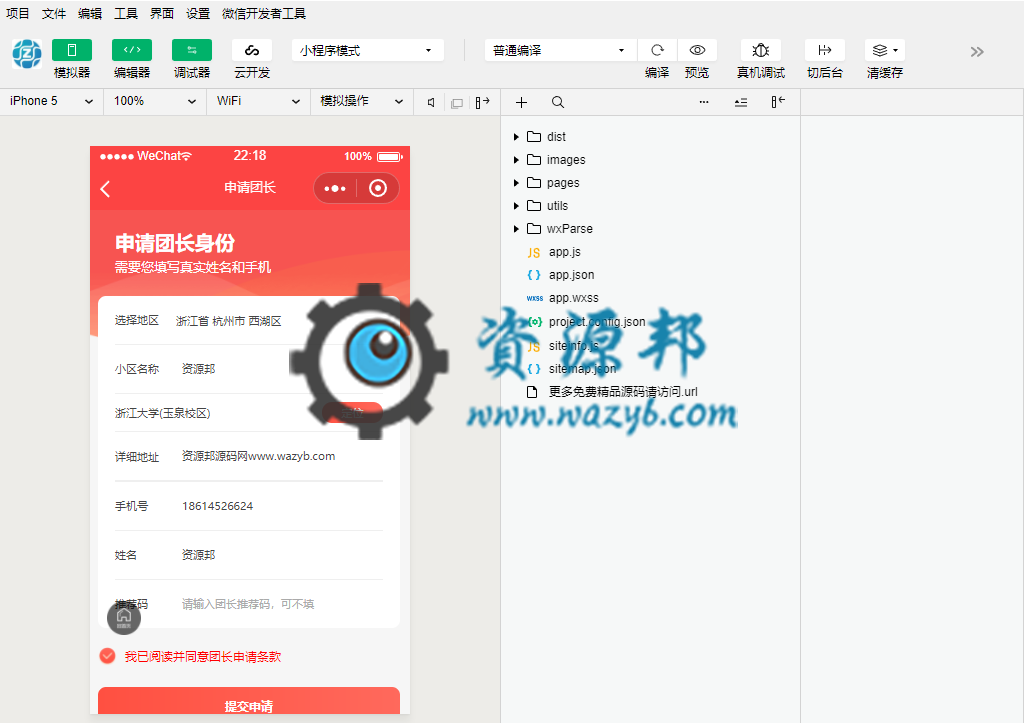Open the 文件 menu
The height and width of the screenshot is (723, 1024).
point(54,14)
